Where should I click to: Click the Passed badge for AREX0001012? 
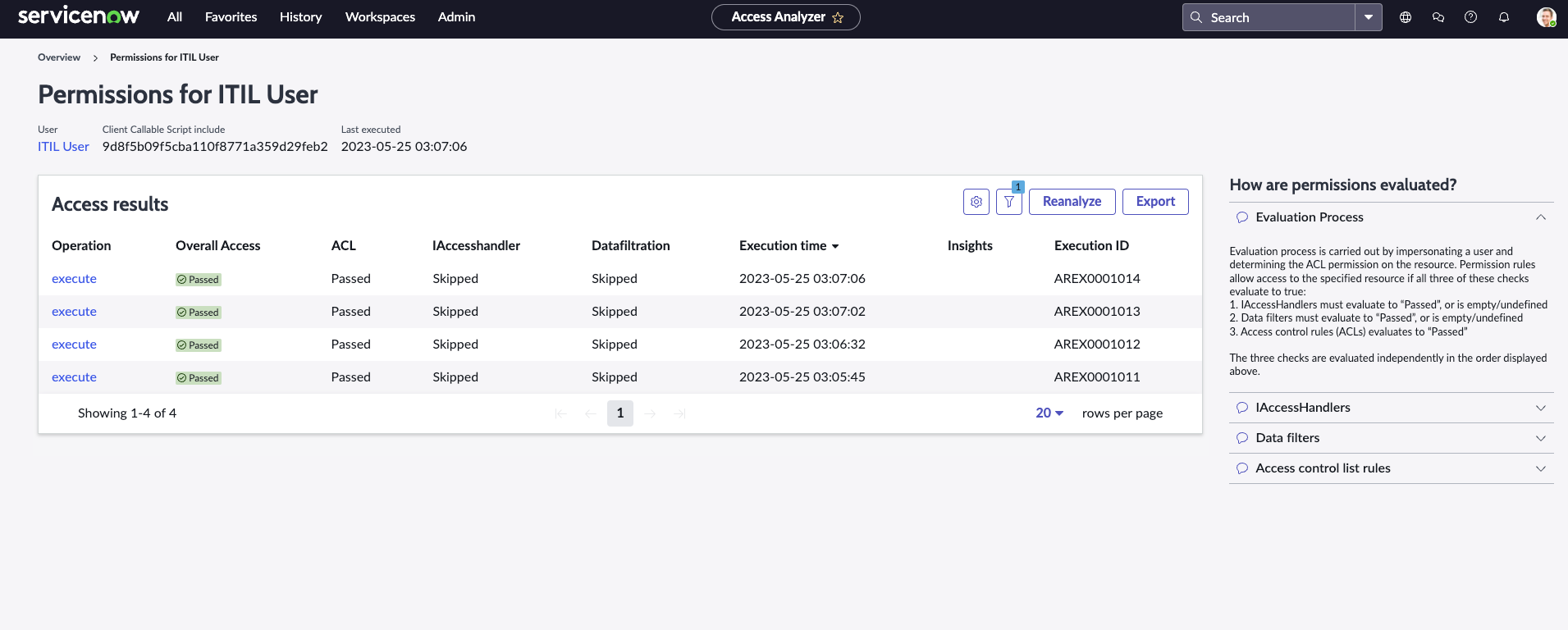[199, 345]
